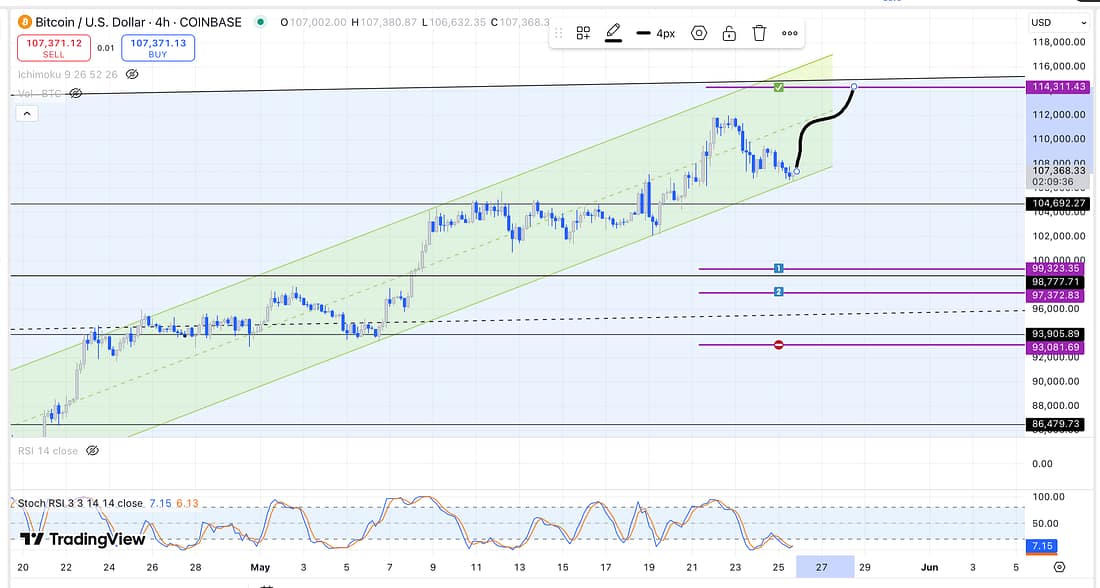Image resolution: width=1100 pixels, height=588 pixels.
Task: Click the BUY 107,371.13 button
Action: point(158,48)
